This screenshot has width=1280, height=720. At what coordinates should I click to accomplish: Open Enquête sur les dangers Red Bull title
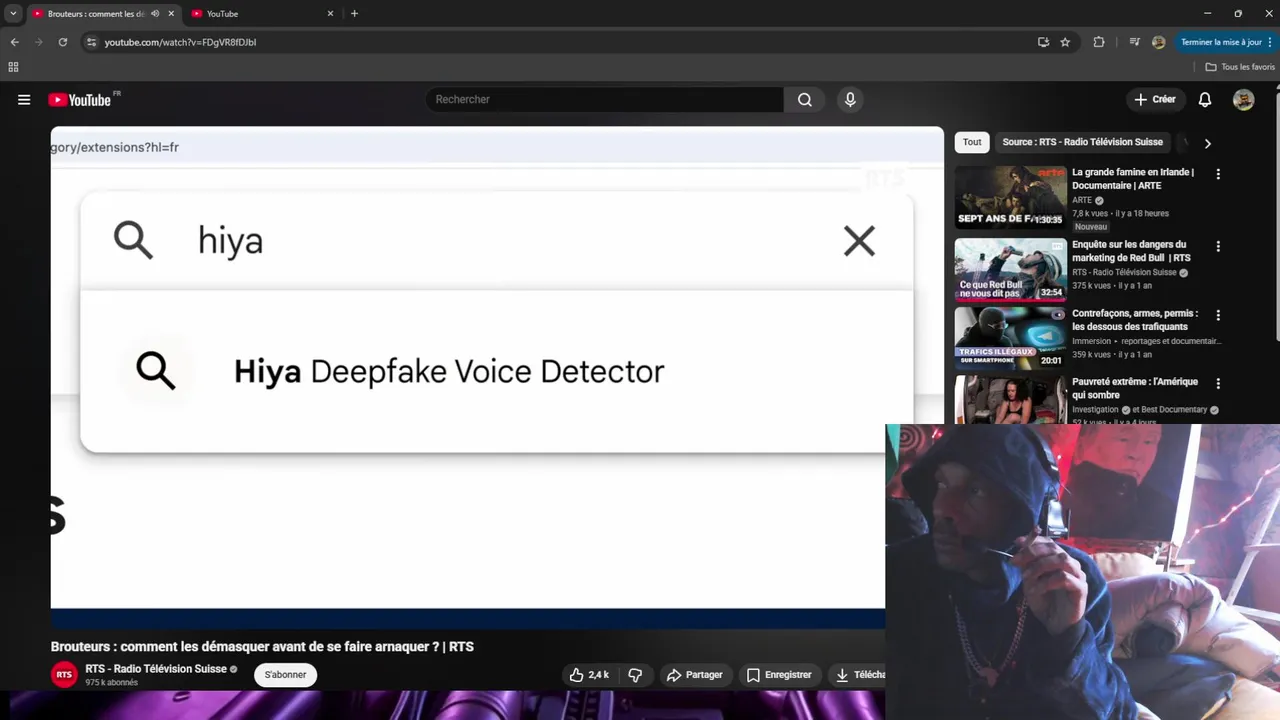(1131, 251)
